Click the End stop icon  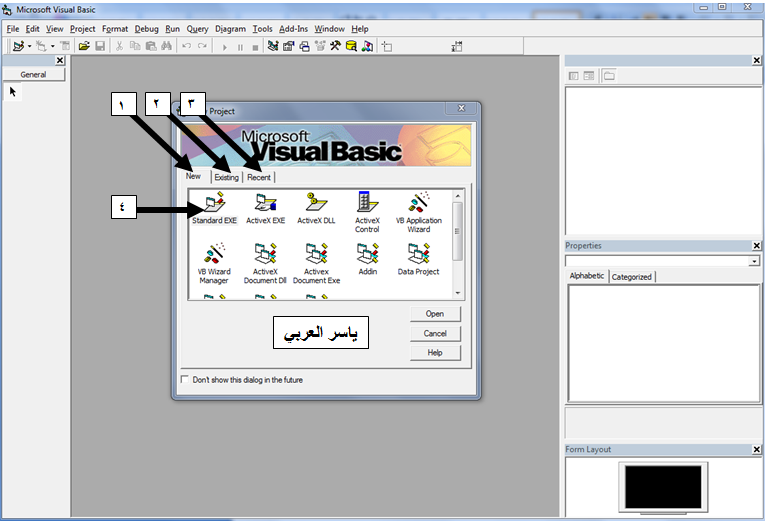point(255,48)
